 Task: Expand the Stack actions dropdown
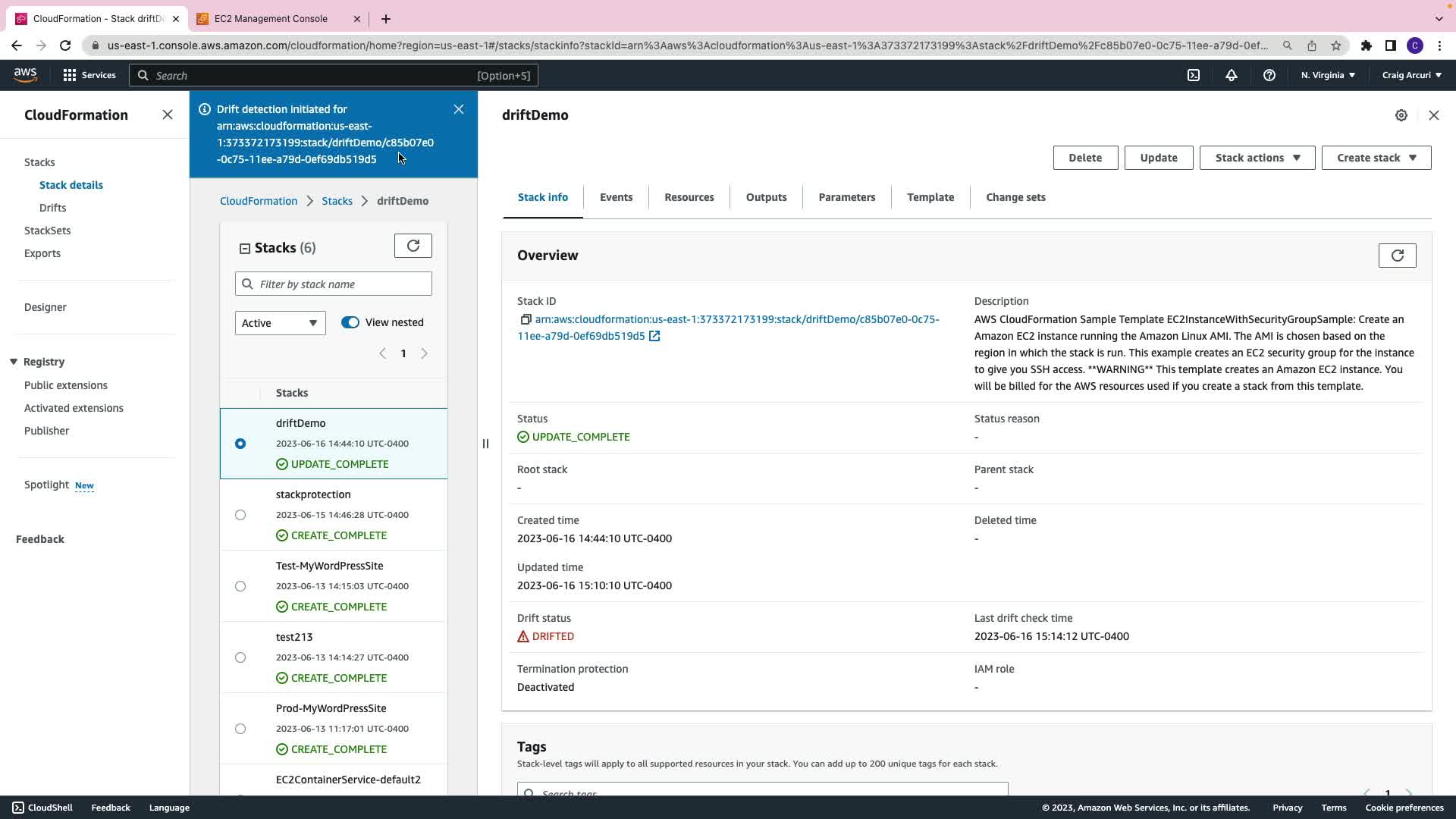pos(1257,158)
